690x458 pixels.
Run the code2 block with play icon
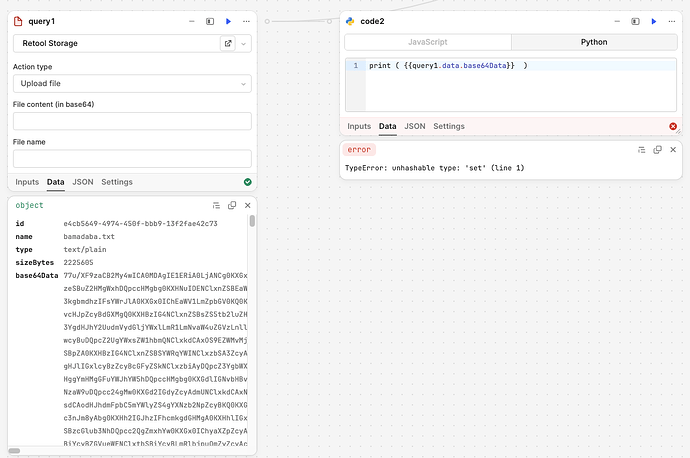click(653, 21)
